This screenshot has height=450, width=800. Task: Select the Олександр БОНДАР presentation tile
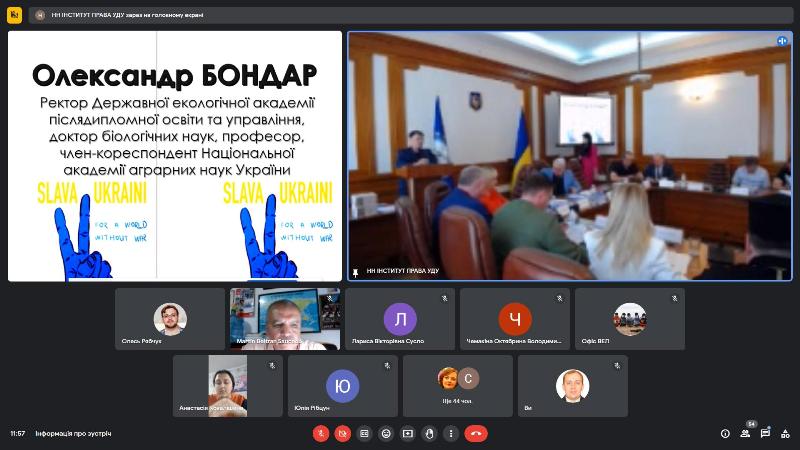click(175, 155)
